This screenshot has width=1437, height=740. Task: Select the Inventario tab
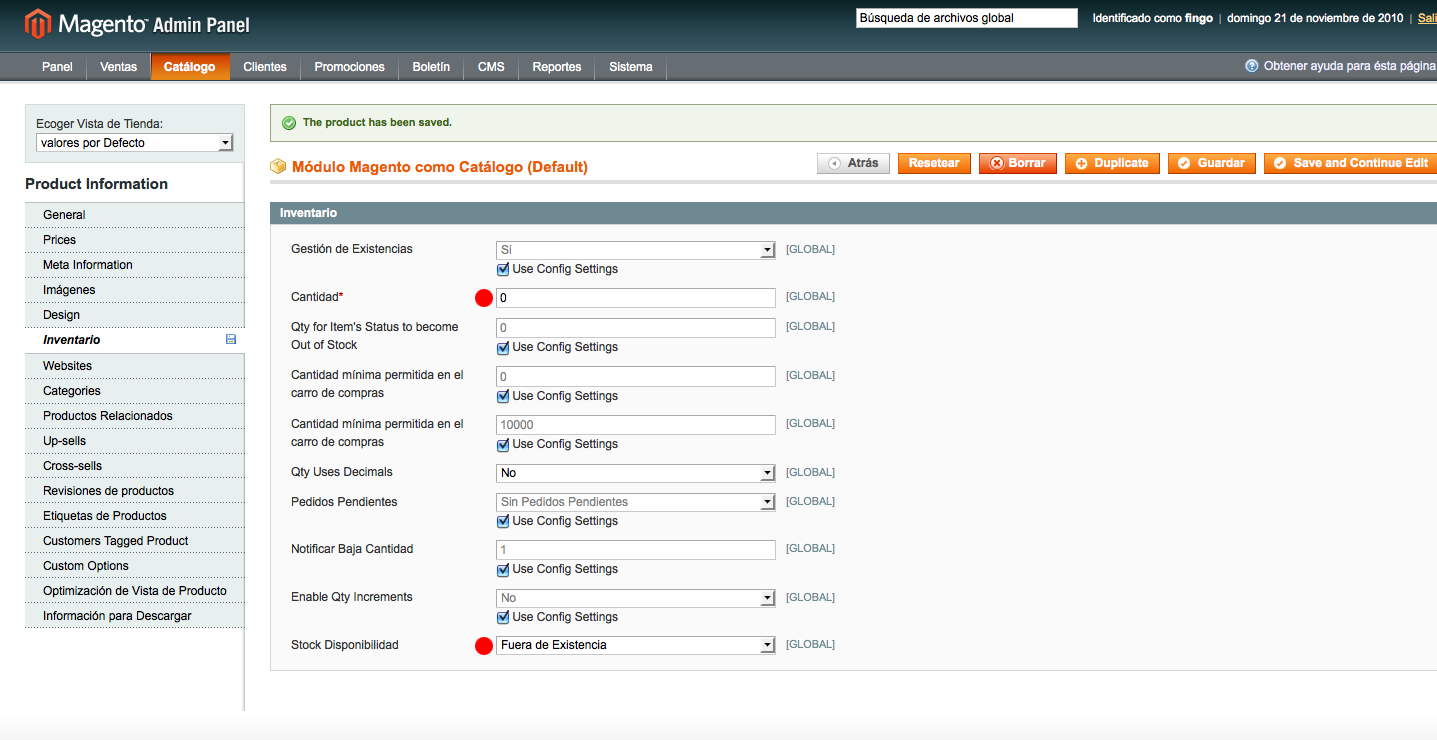134,340
